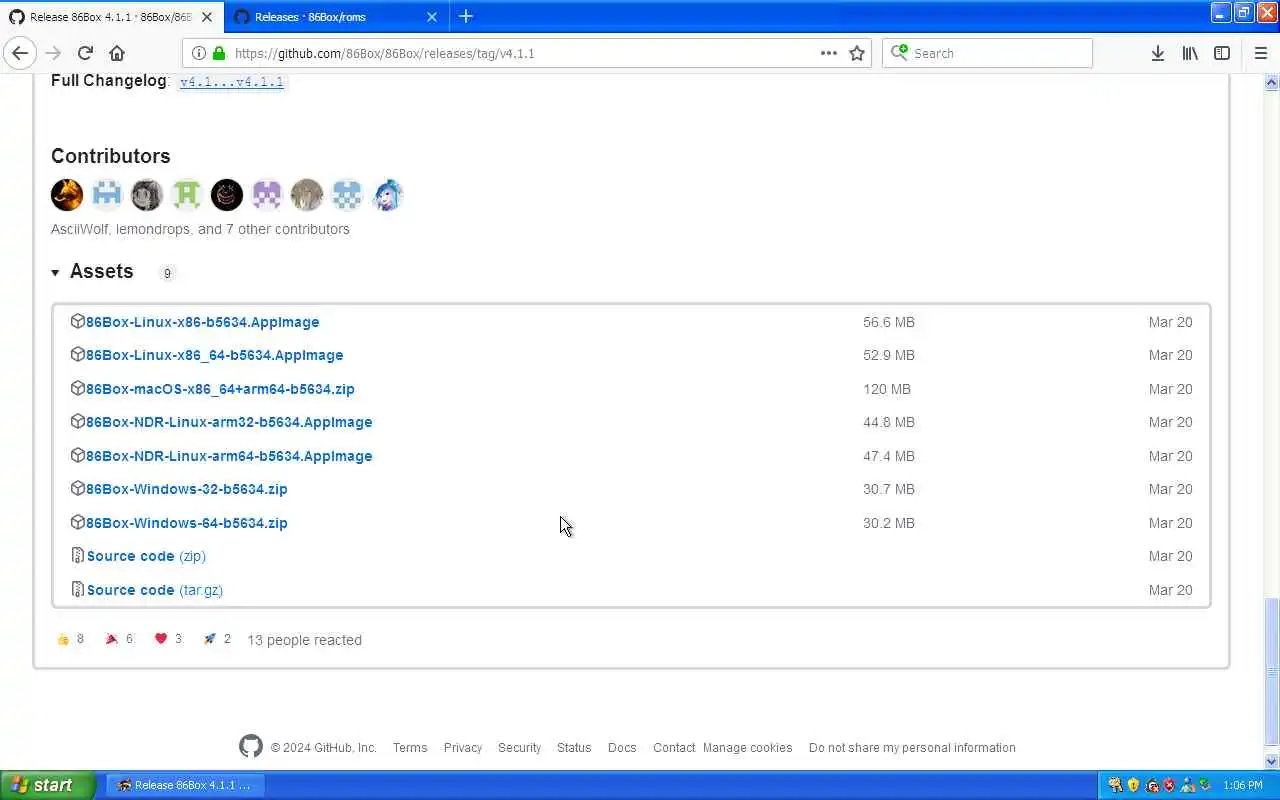The width and height of the screenshot is (1280, 800).
Task: Download 86Box-NDR-Linux-arm64-b5634.AppImage
Action: tap(229, 456)
